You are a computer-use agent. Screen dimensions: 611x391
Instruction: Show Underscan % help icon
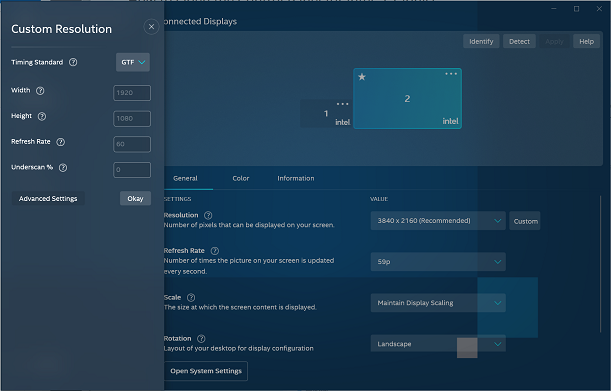63,168
